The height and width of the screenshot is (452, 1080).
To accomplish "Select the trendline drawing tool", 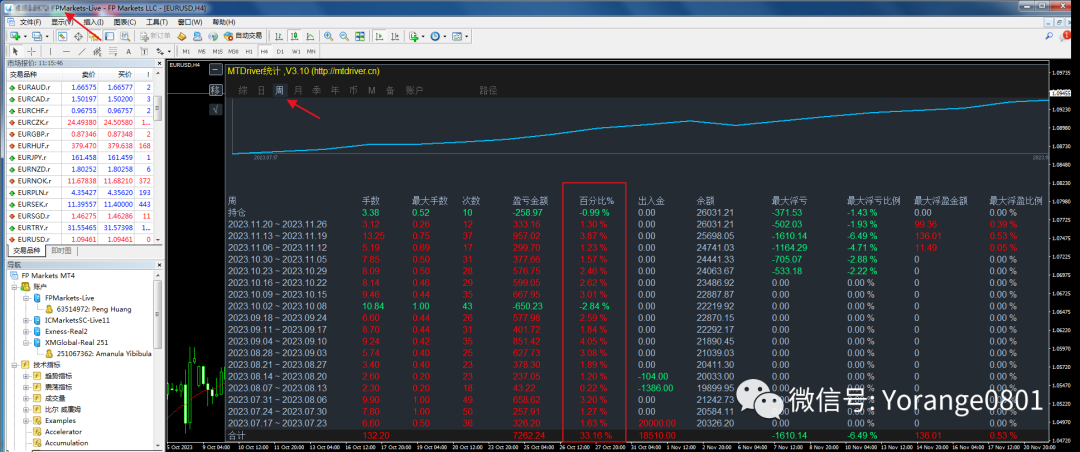I will [x=82, y=51].
